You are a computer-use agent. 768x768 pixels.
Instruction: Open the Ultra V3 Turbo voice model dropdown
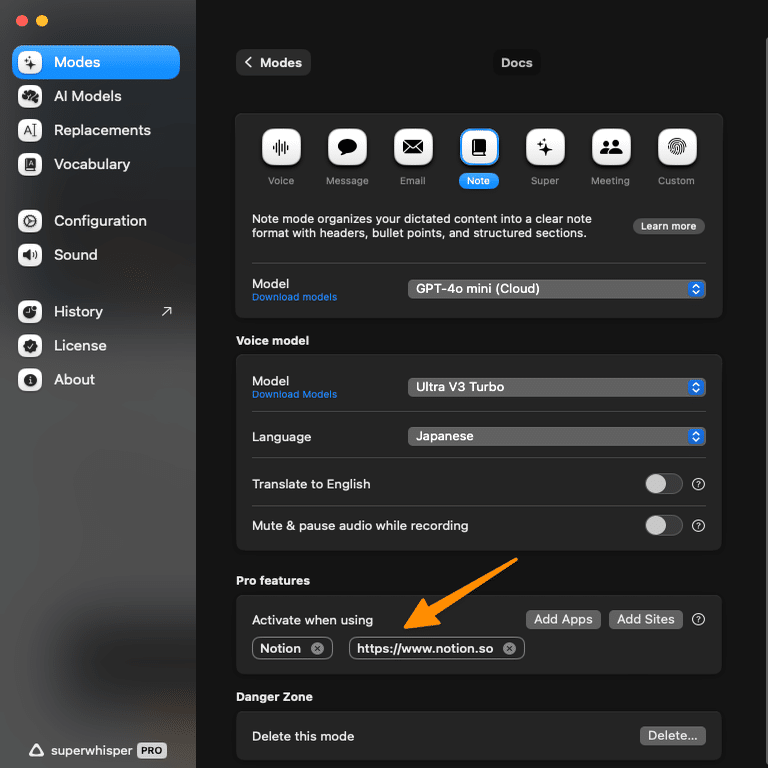556,387
